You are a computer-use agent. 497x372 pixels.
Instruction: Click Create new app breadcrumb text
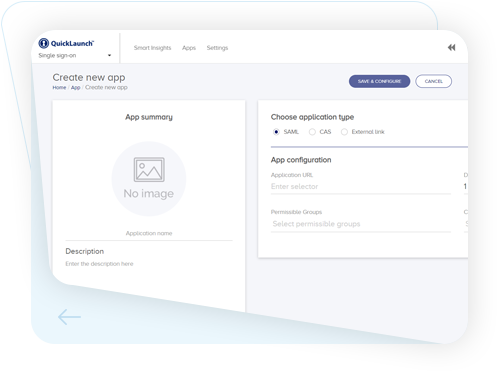click(106, 88)
